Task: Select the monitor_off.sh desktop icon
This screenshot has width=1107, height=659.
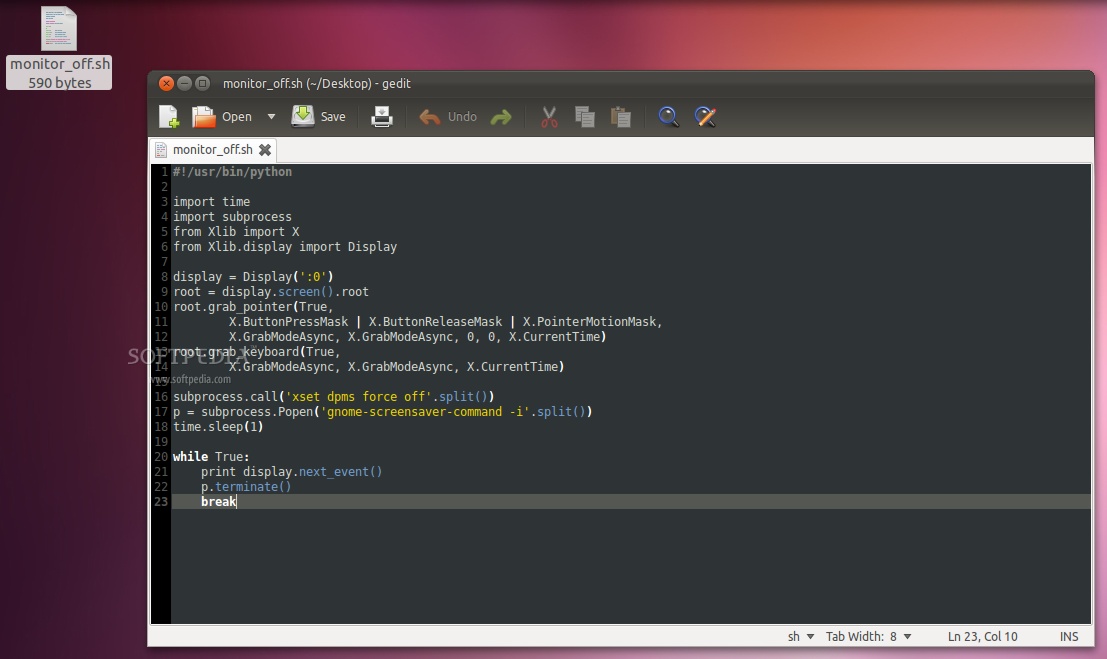Action: point(58,28)
